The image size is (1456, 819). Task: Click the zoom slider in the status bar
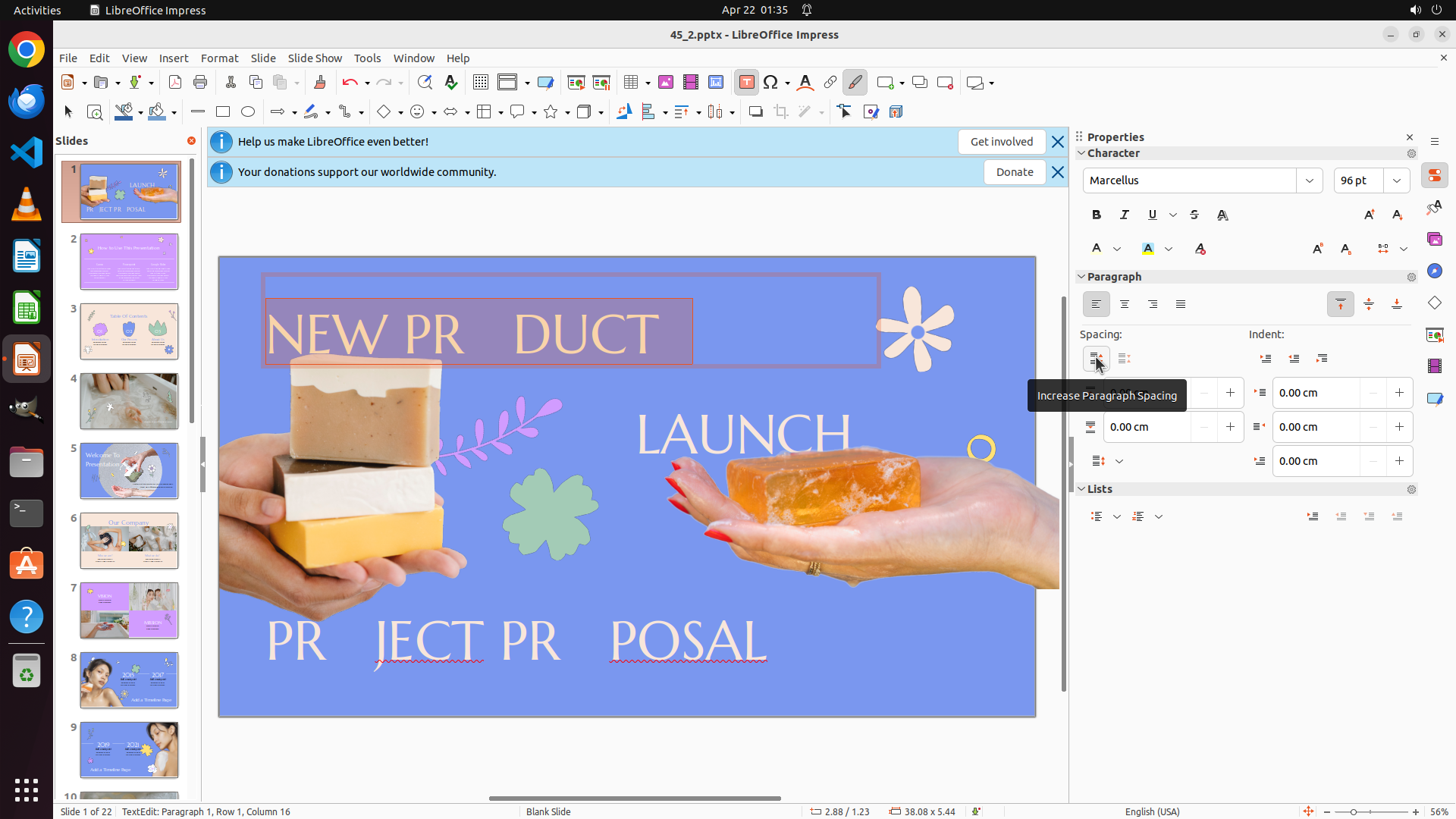(x=1354, y=811)
